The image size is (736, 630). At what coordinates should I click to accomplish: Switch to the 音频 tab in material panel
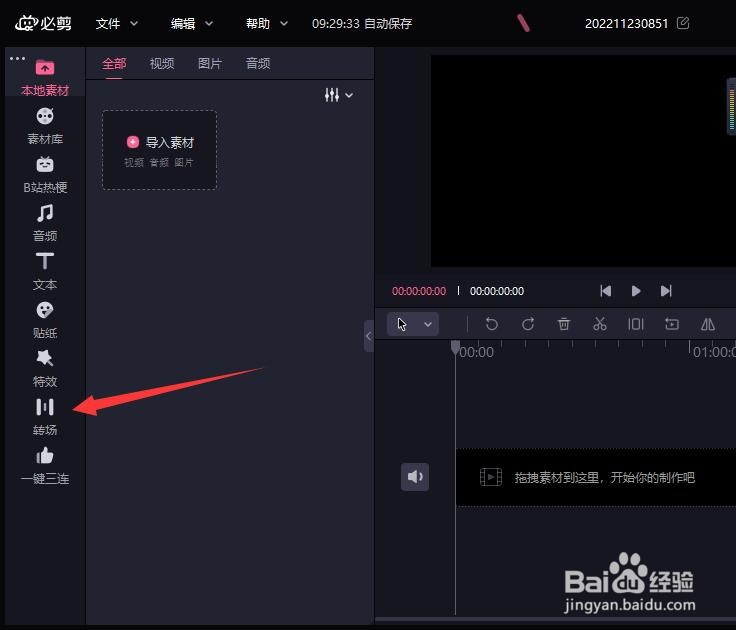click(258, 63)
